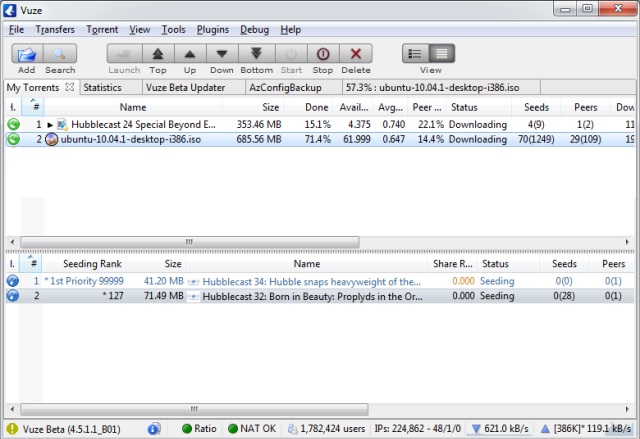Image resolution: width=640 pixels, height=439 pixels.
Task: Click the downloads list horizontal scrollbar
Action: pyautogui.click(x=187, y=242)
